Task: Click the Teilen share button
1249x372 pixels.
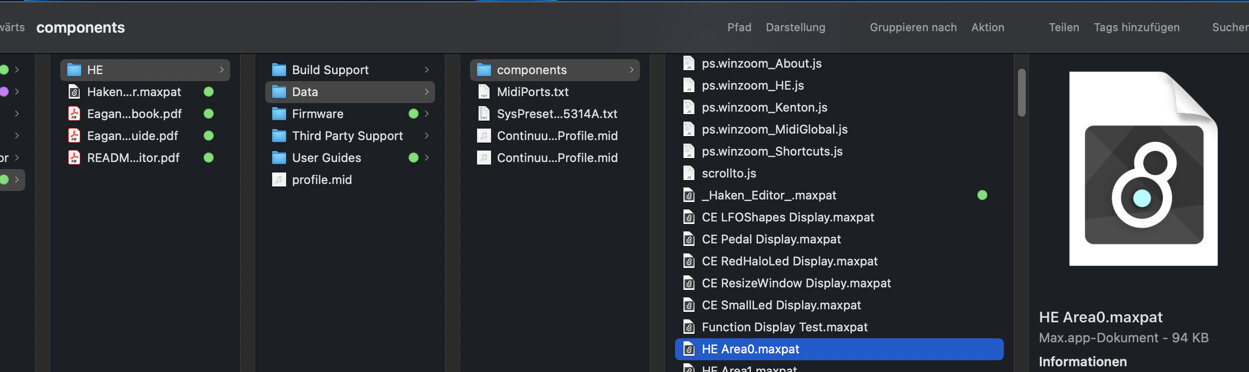Action: click(1064, 28)
